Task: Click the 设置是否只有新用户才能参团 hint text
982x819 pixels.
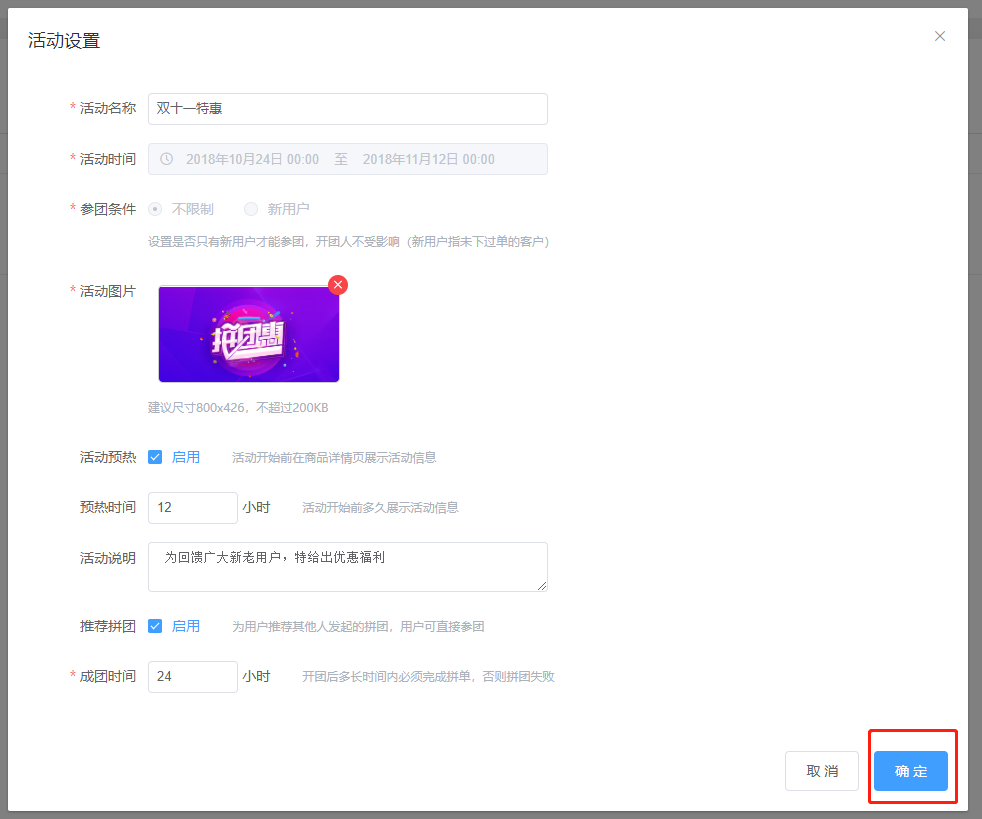Action: pos(348,242)
